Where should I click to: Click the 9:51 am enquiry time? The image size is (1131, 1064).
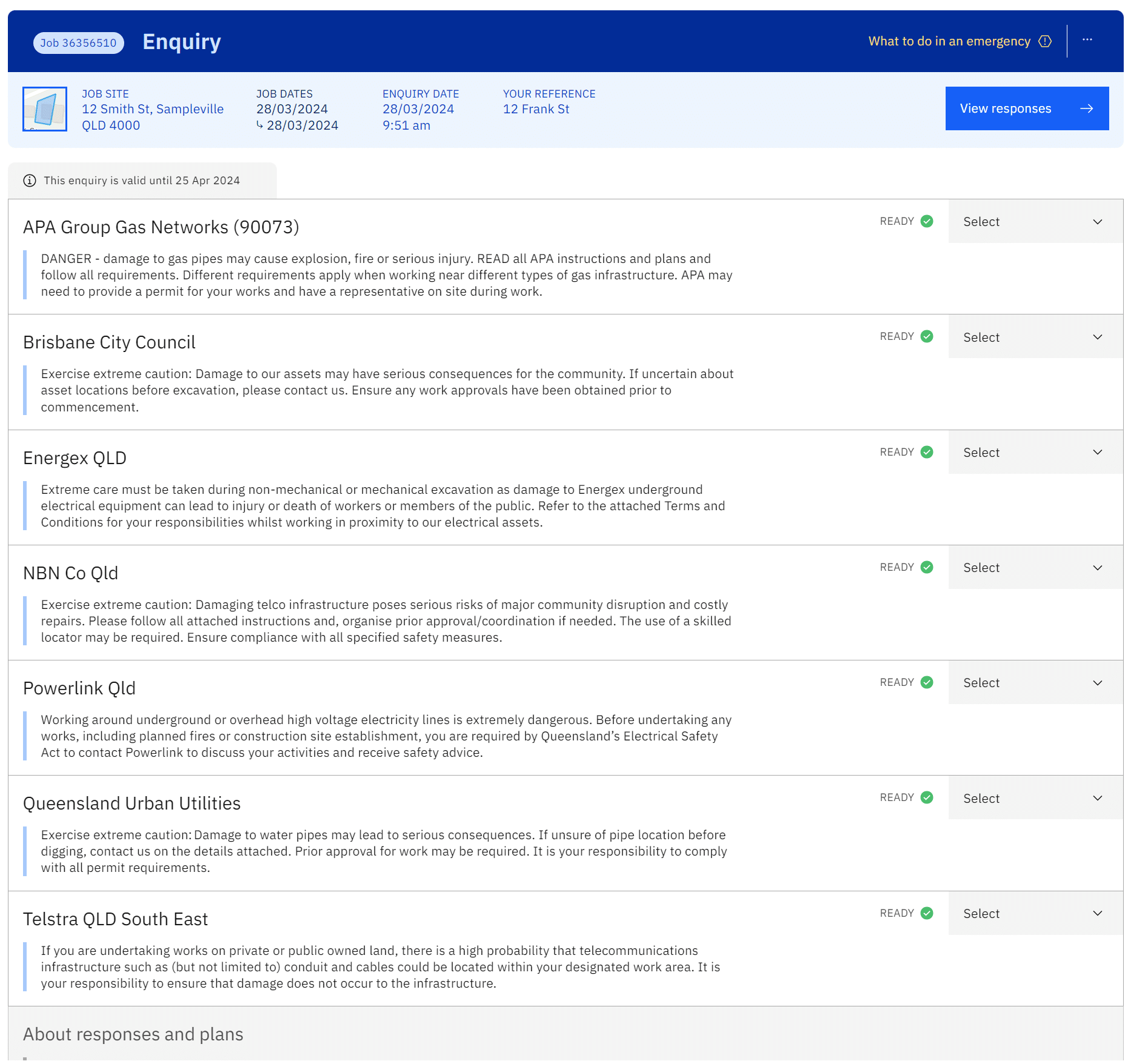coord(406,125)
